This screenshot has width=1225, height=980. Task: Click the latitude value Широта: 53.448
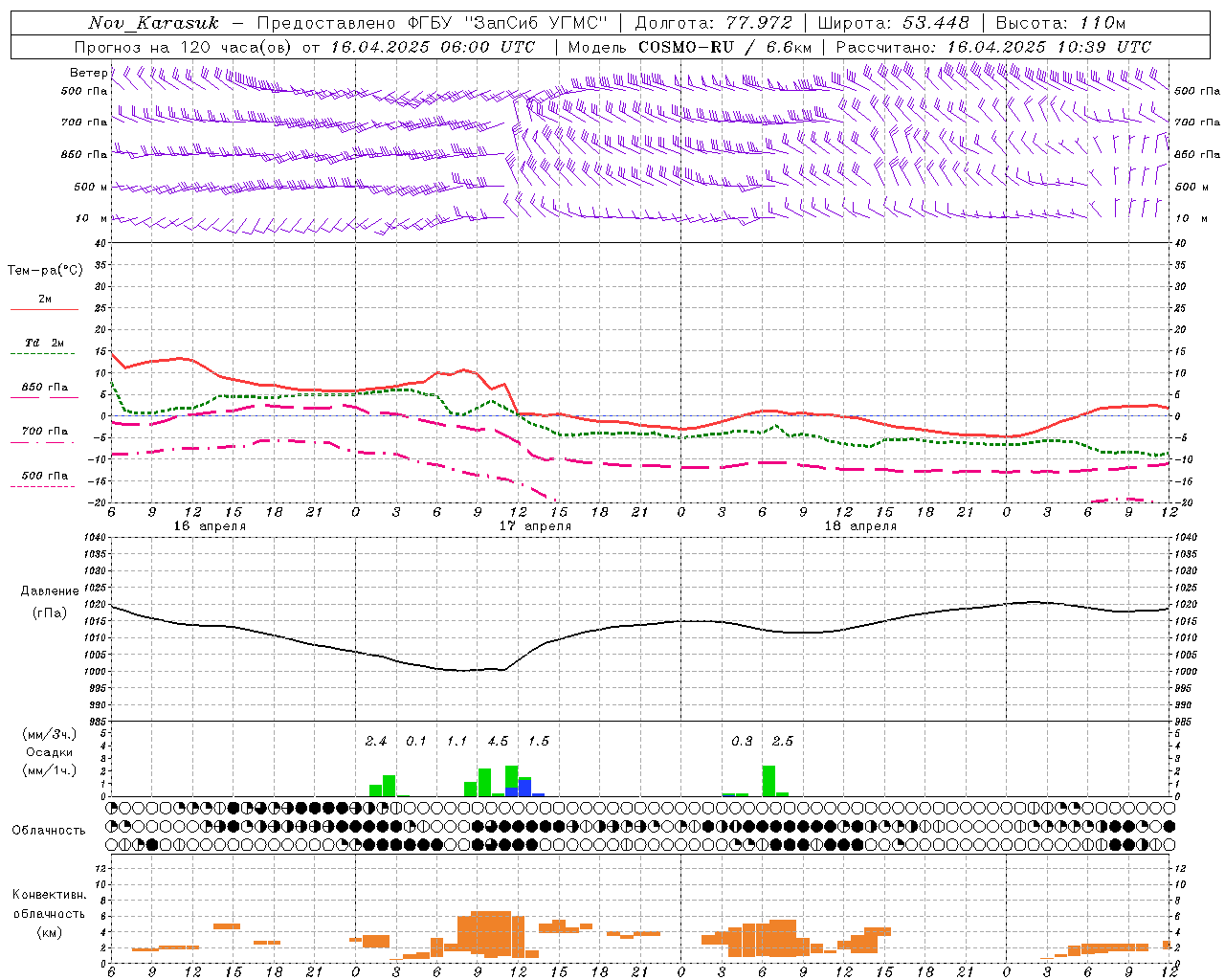coord(894,23)
